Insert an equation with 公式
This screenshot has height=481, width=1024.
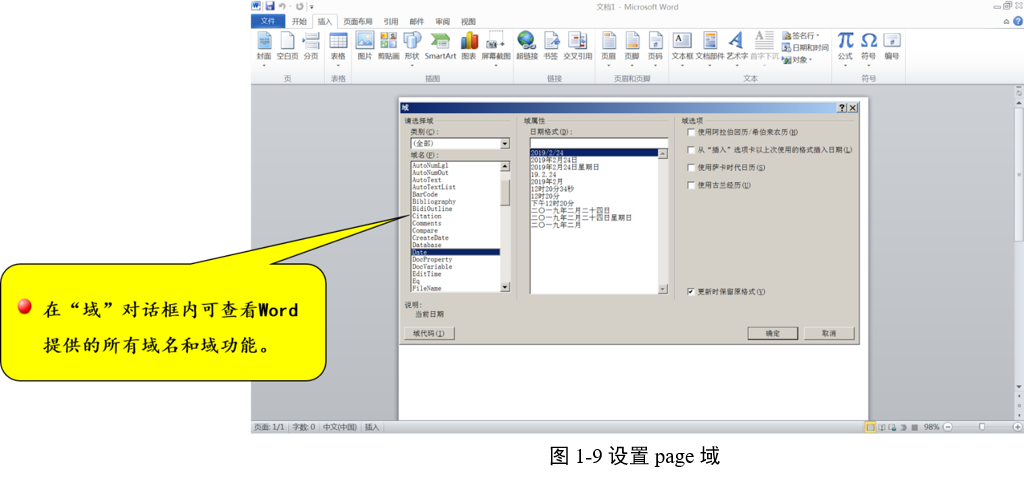846,47
